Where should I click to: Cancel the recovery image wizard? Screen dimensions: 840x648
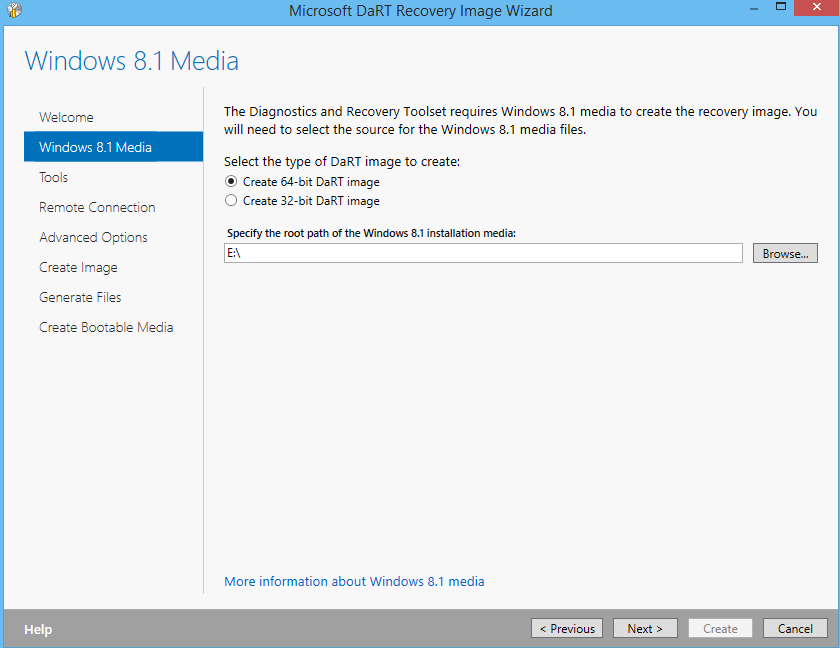795,628
